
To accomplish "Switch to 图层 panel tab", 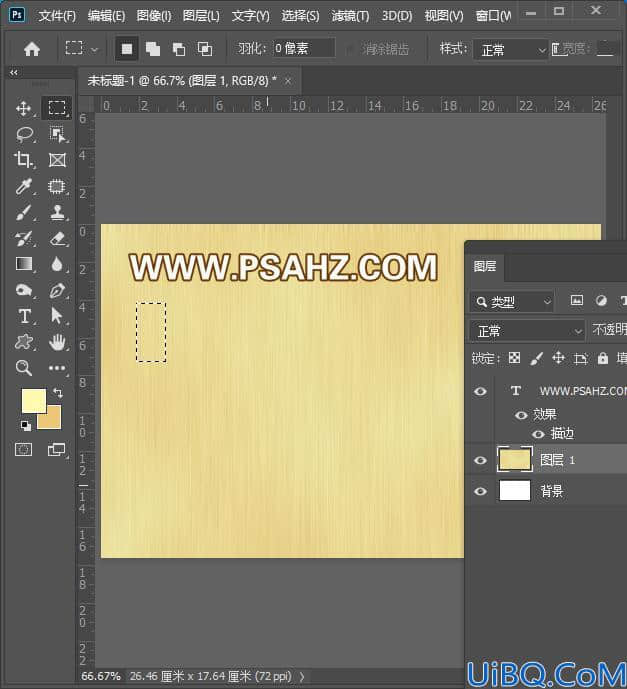I will pyautogui.click(x=484, y=266).
